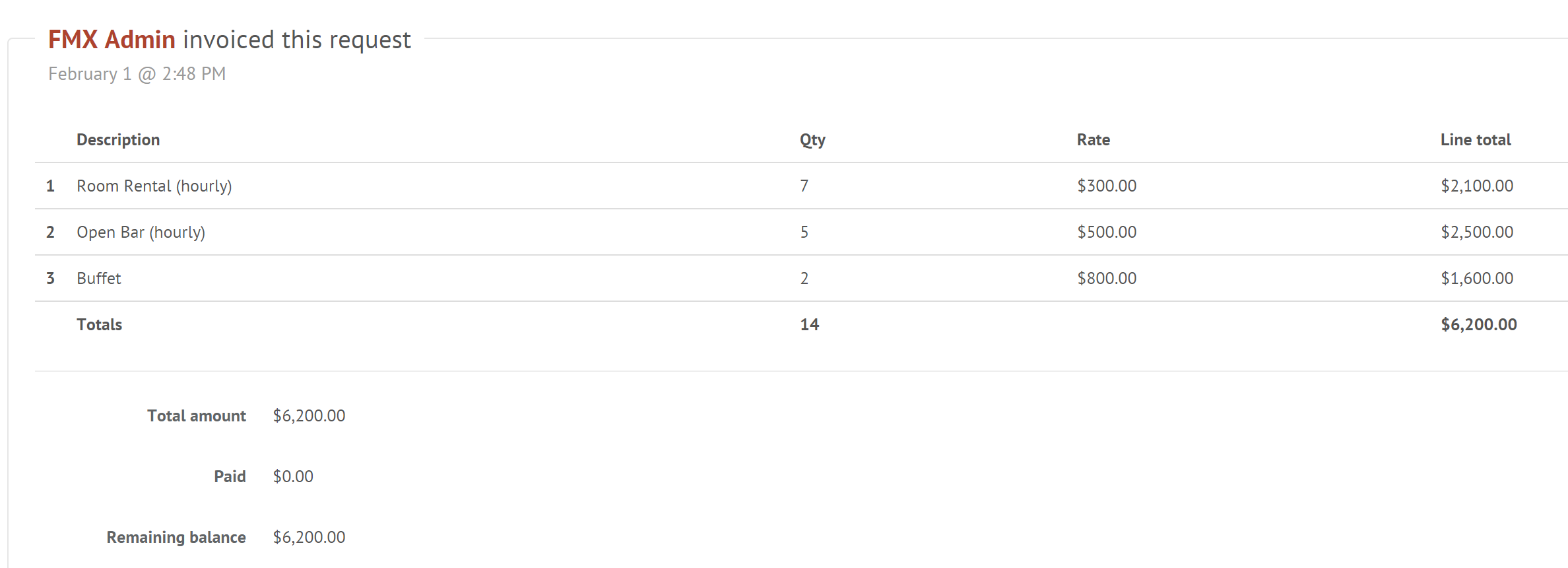Select the Description column header
This screenshot has height=568, width=1568.
click(x=118, y=140)
